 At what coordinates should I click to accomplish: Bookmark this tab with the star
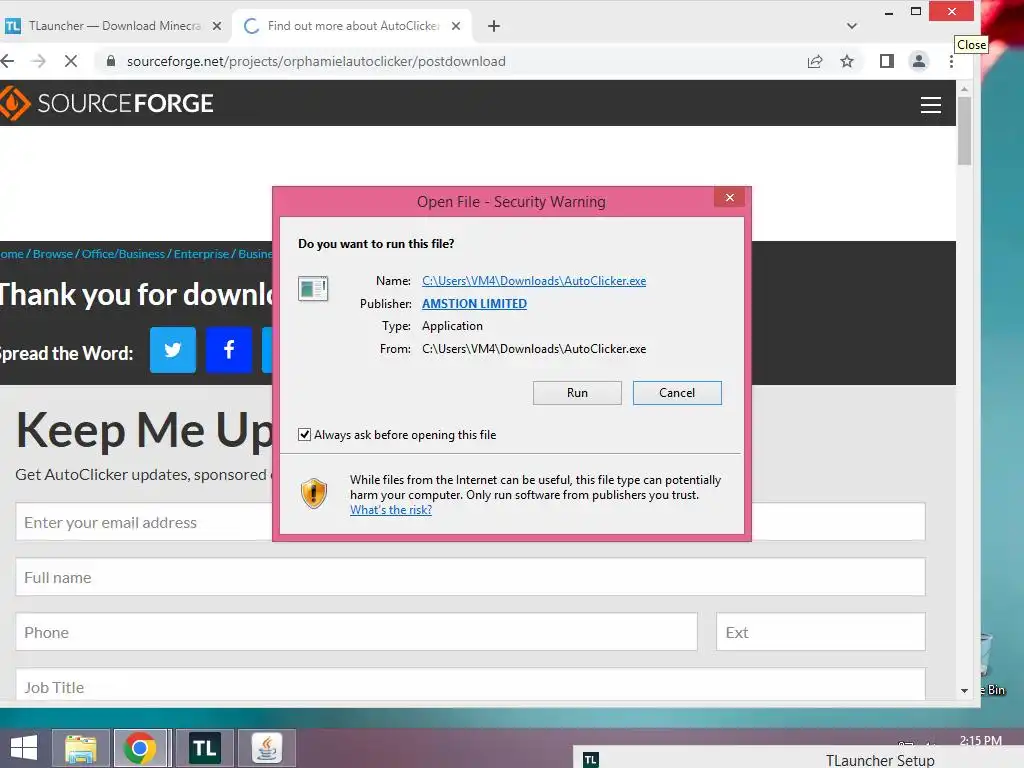[847, 61]
